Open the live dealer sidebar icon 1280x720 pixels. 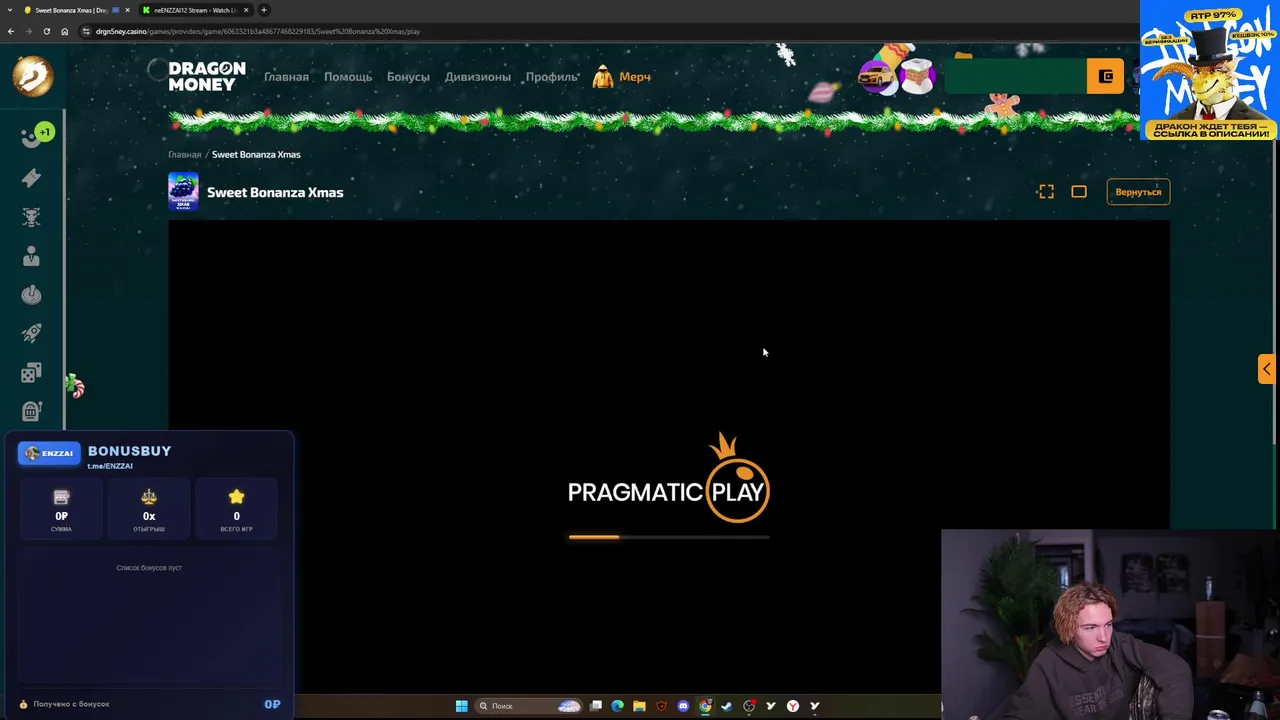pyautogui.click(x=31, y=256)
